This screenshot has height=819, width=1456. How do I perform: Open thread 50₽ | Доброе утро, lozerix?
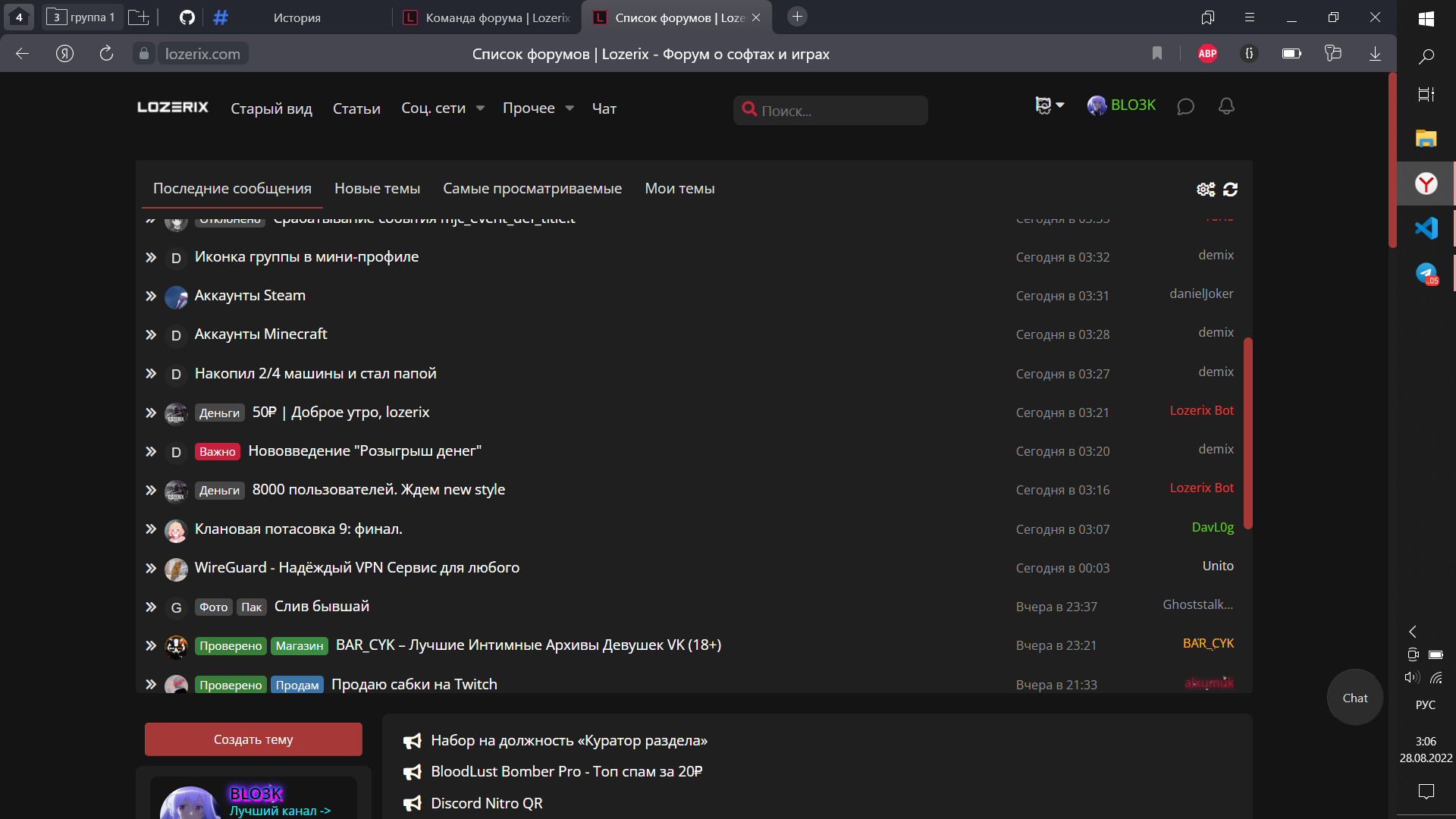pos(340,412)
